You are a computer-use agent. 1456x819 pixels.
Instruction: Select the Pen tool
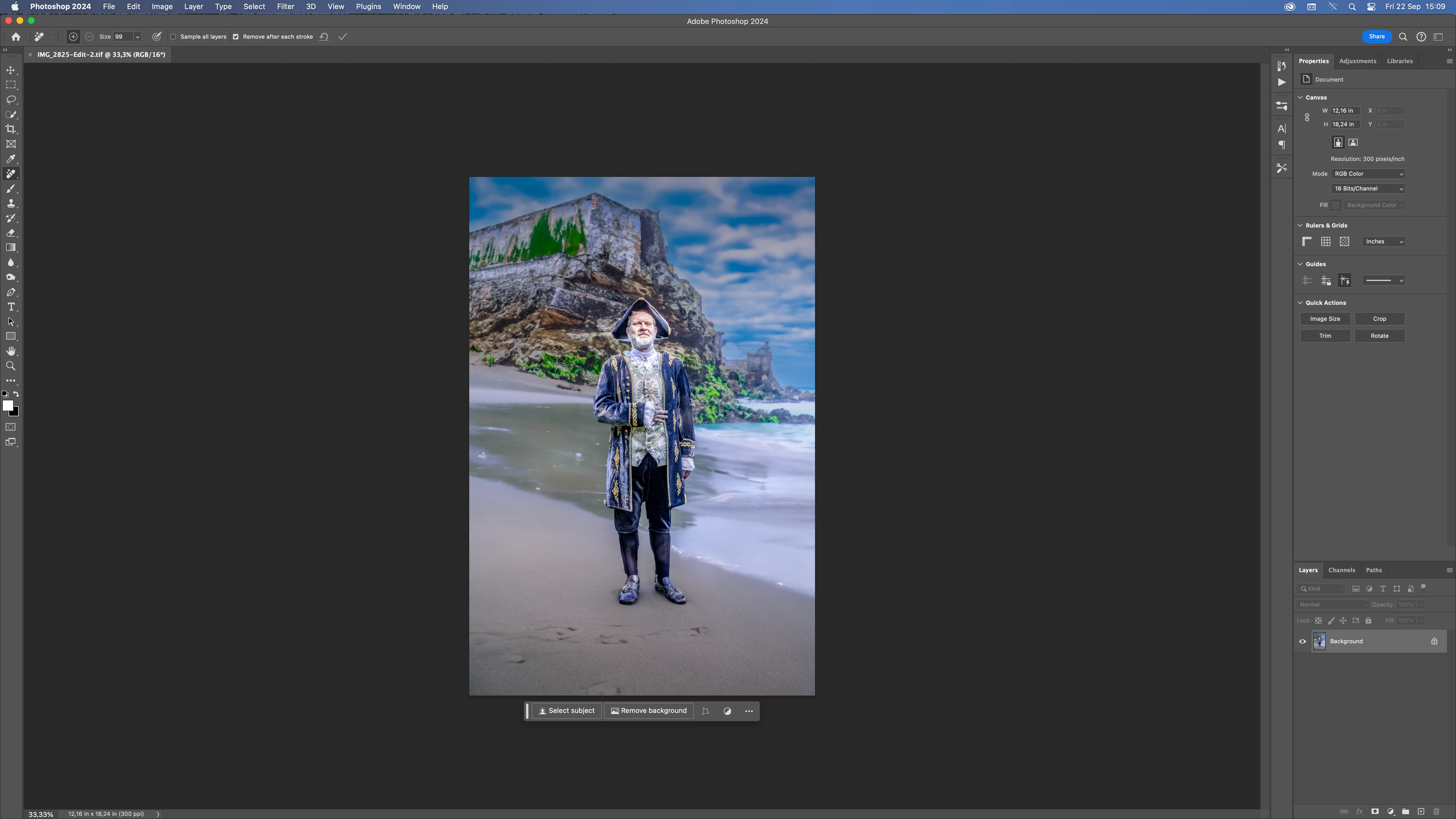click(x=11, y=292)
